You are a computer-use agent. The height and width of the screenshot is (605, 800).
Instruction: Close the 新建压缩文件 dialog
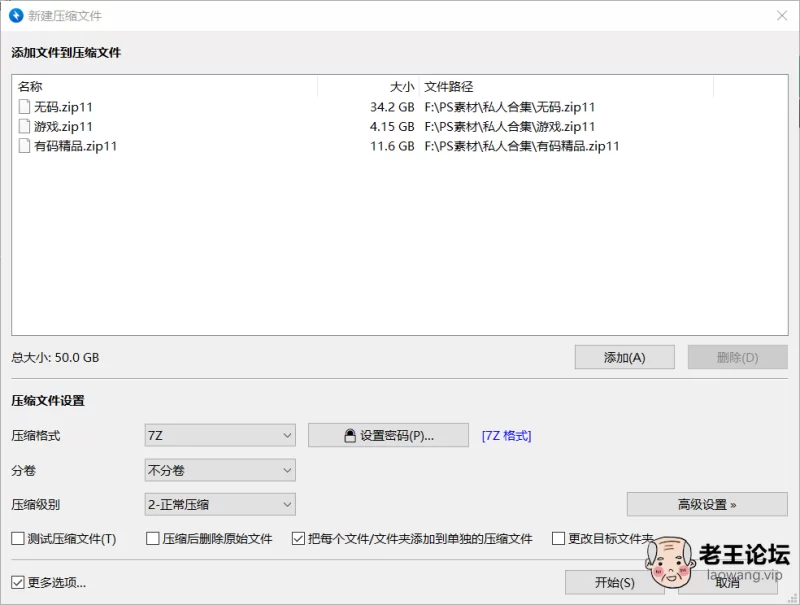[x=782, y=16]
